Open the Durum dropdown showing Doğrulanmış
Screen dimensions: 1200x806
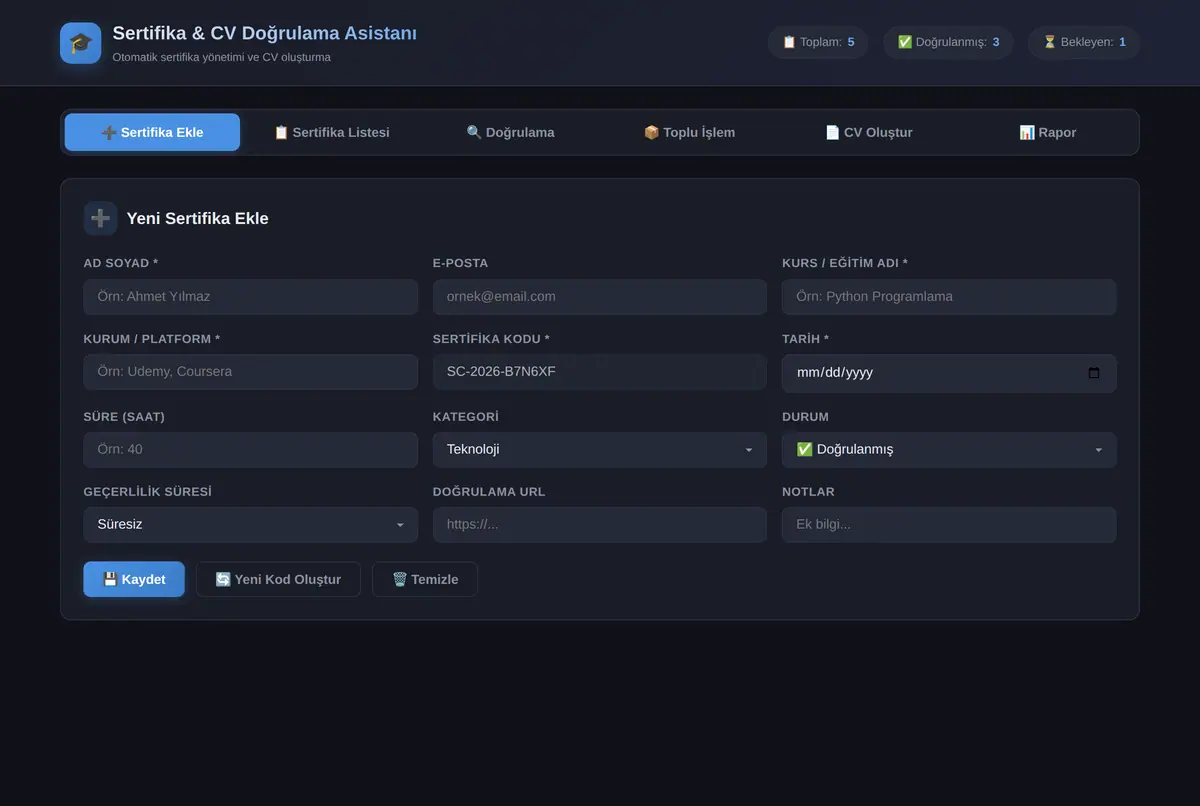[949, 450]
